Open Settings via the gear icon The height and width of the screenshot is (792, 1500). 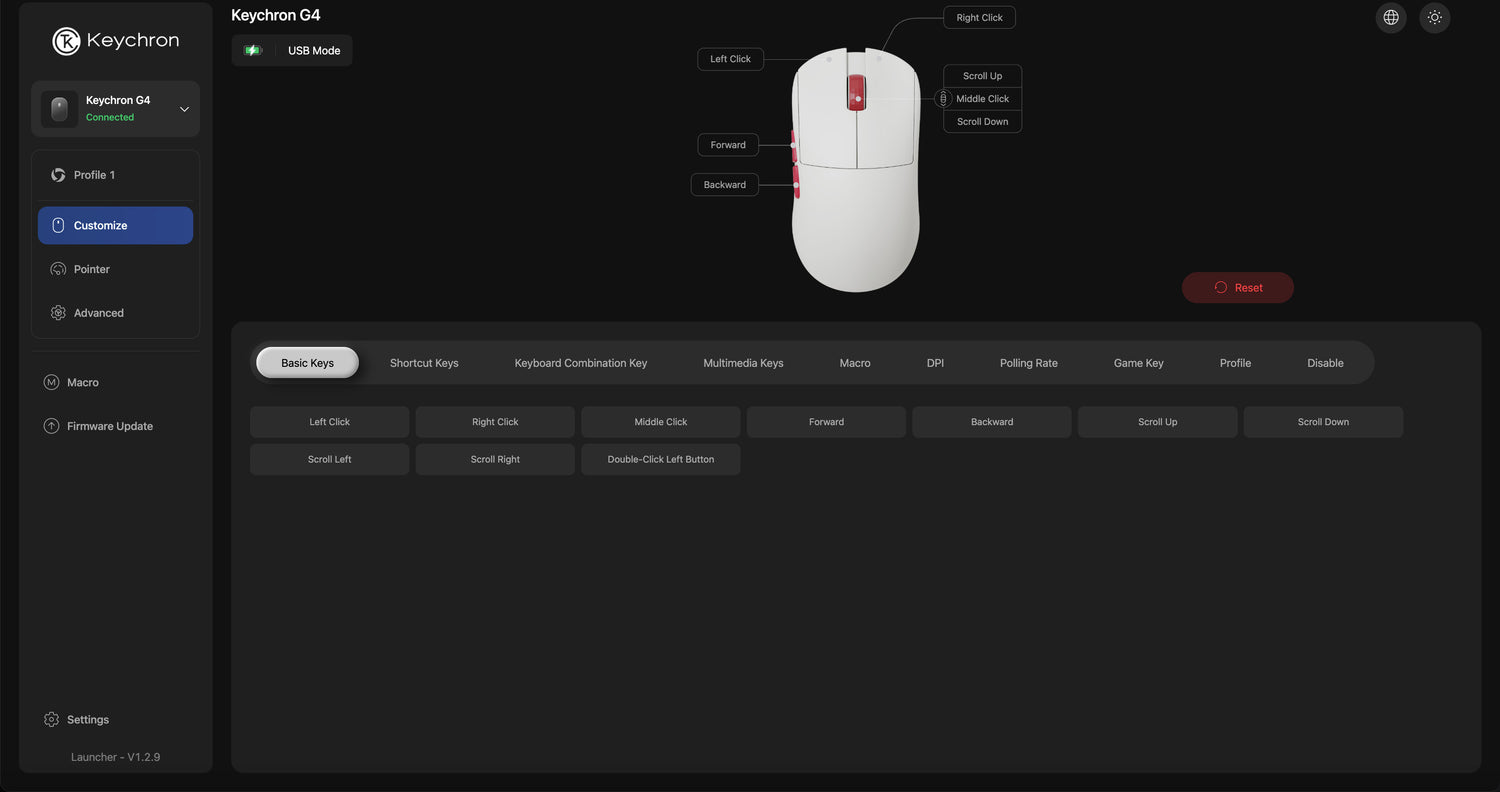(x=51, y=720)
